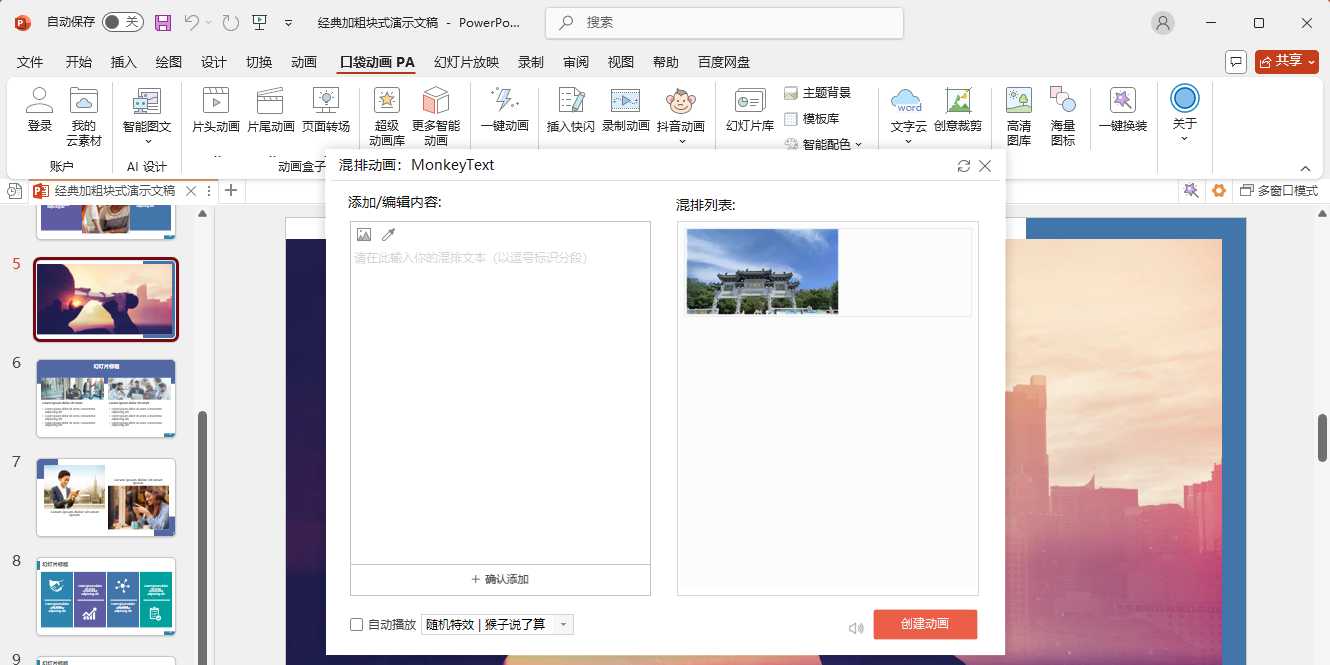1330x665 pixels.
Task: Toggle the 自动保存 switch
Action: tap(123, 22)
